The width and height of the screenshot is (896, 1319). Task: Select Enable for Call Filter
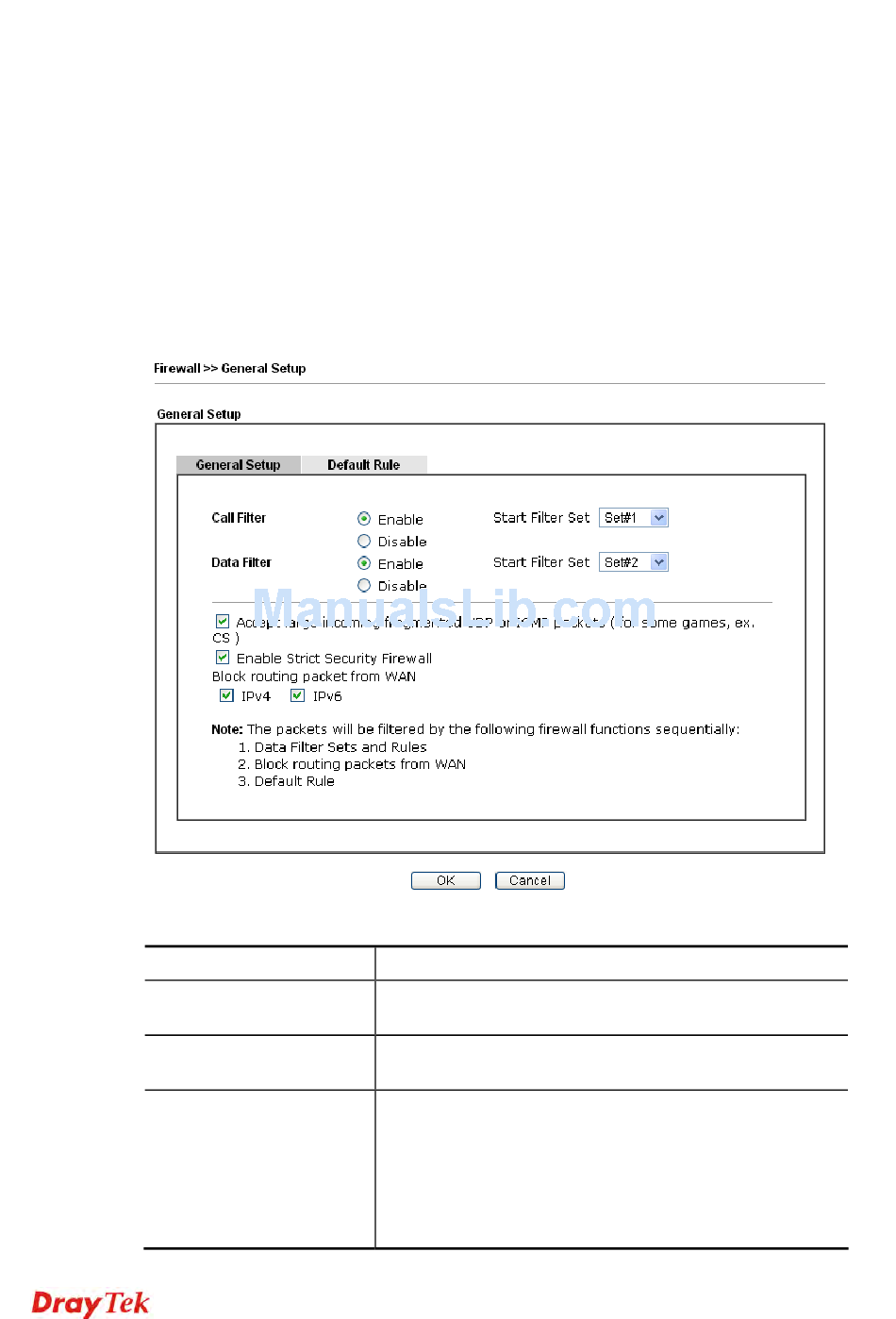364,519
